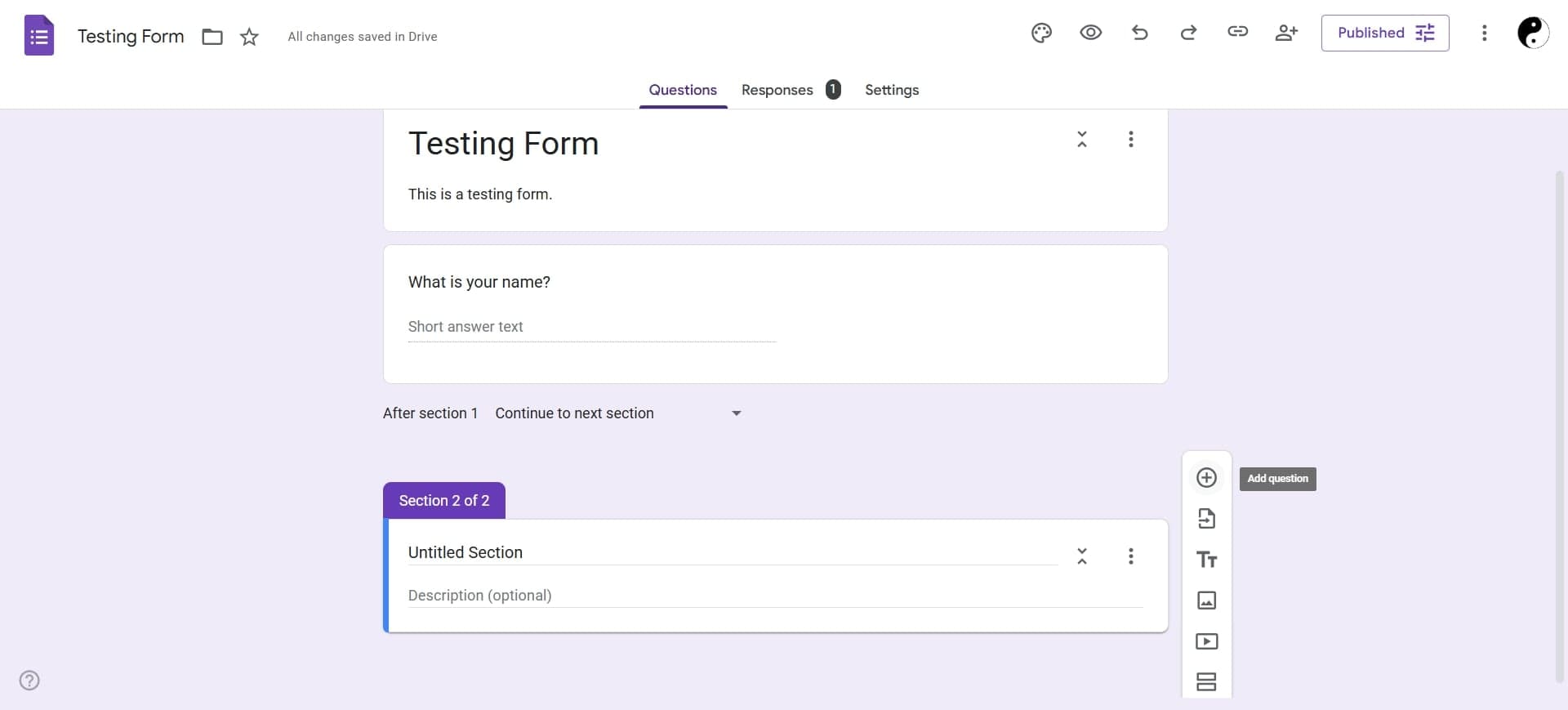Screen dimensions: 1568x710
Task: Click the Redo arrow
Action: click(x=1188, y=33)
